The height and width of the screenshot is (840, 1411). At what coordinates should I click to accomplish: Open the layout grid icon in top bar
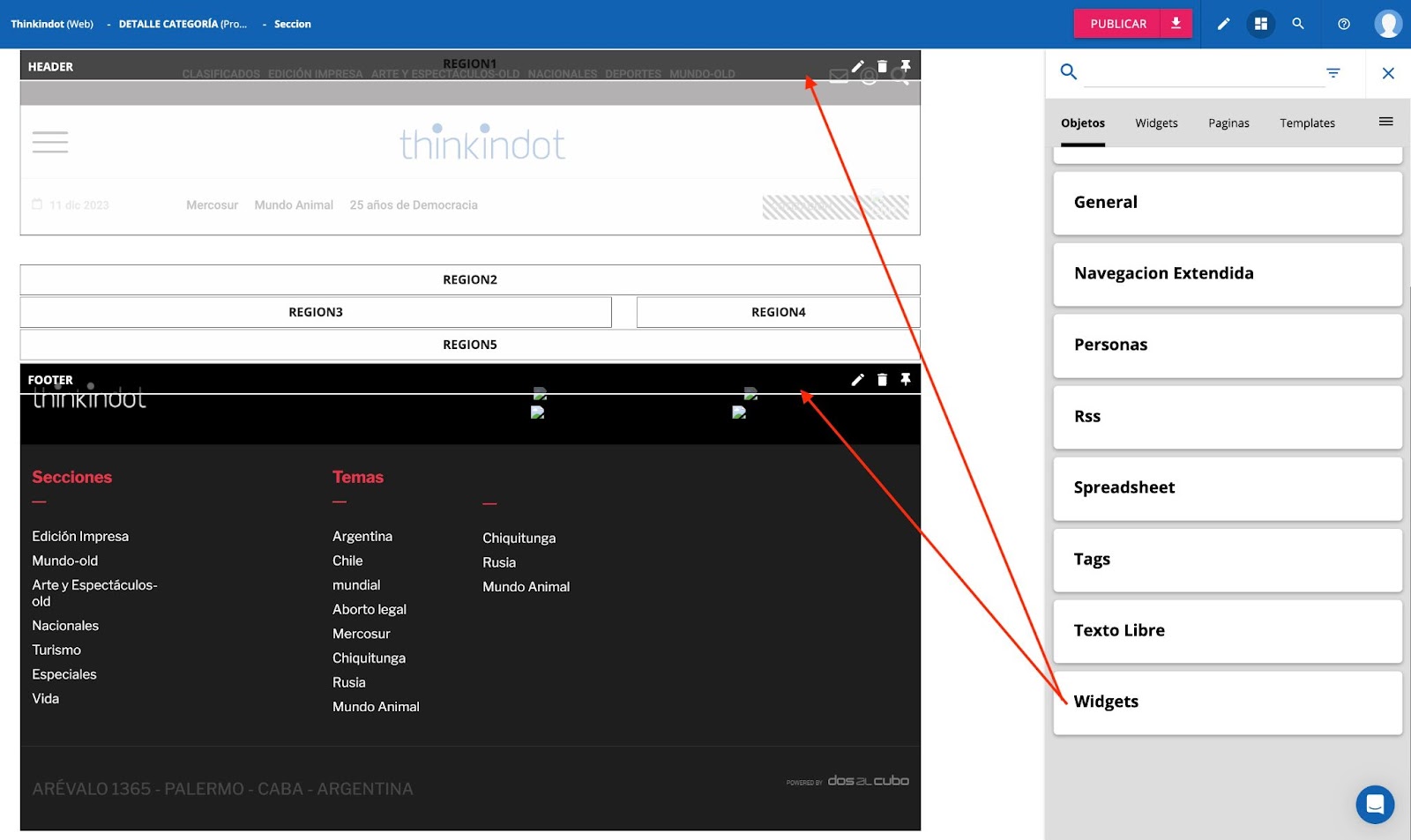tap(1261, 24)
